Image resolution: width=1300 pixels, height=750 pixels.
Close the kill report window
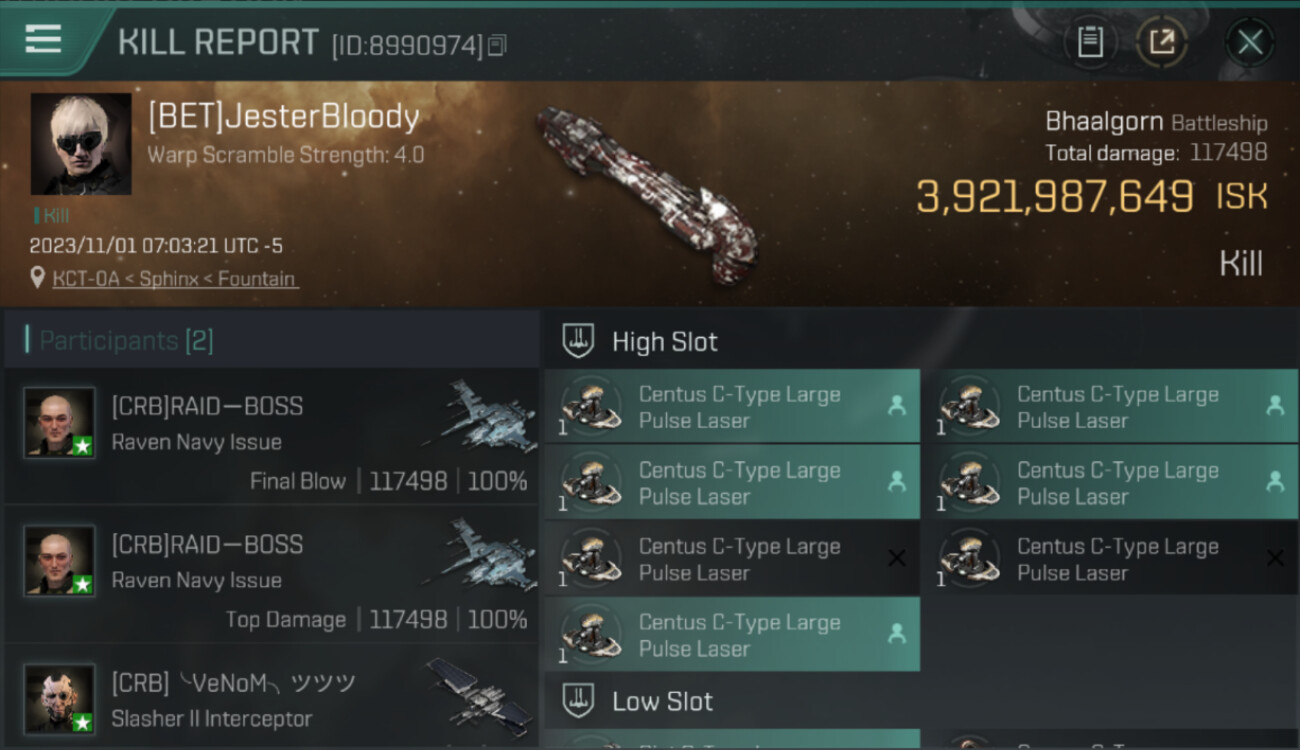coord(1249,42)
